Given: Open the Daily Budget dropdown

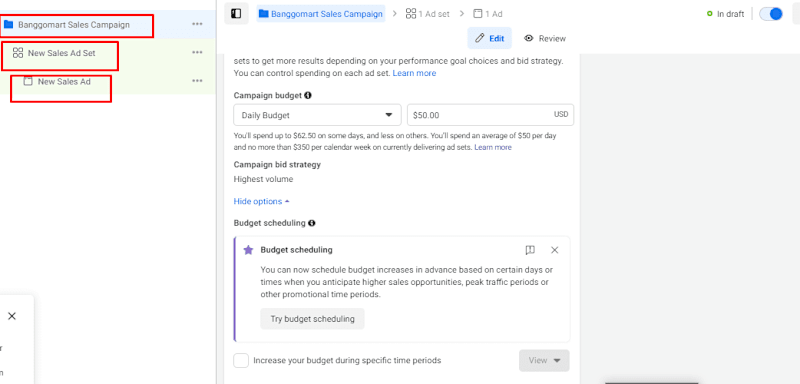Looking at the screenshot, I should (317, 115).
